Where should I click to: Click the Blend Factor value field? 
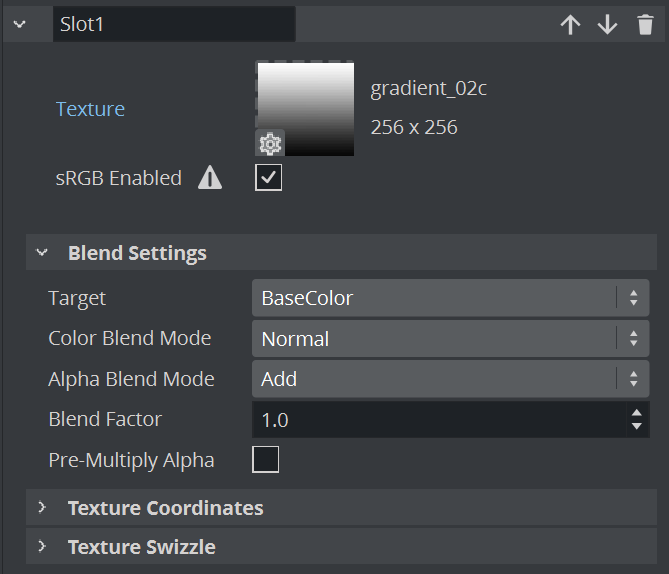[439, 420]
